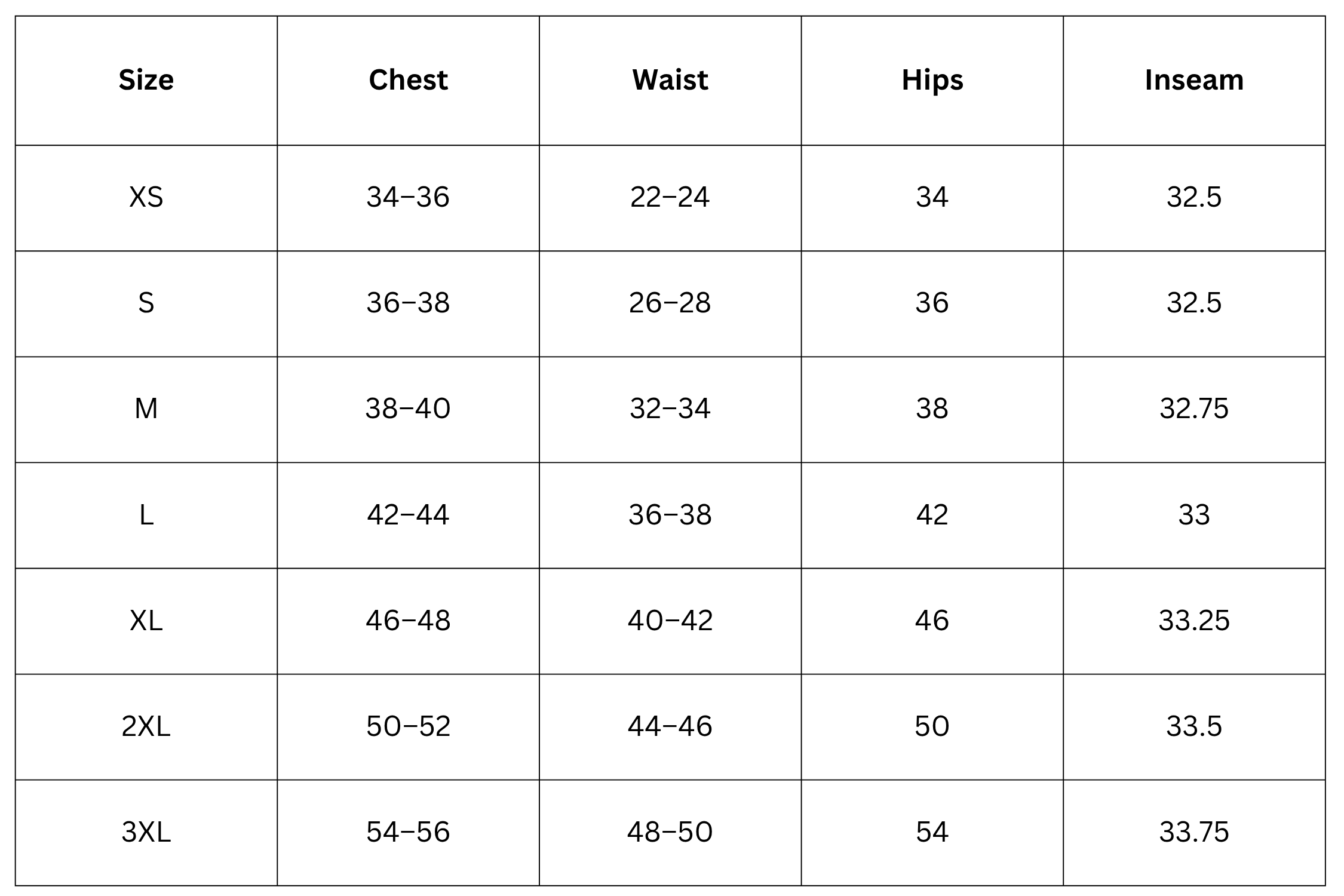This screenshot has width=1344, height=896.
Task: Click waist value 22–24
Action: point(670,197)
